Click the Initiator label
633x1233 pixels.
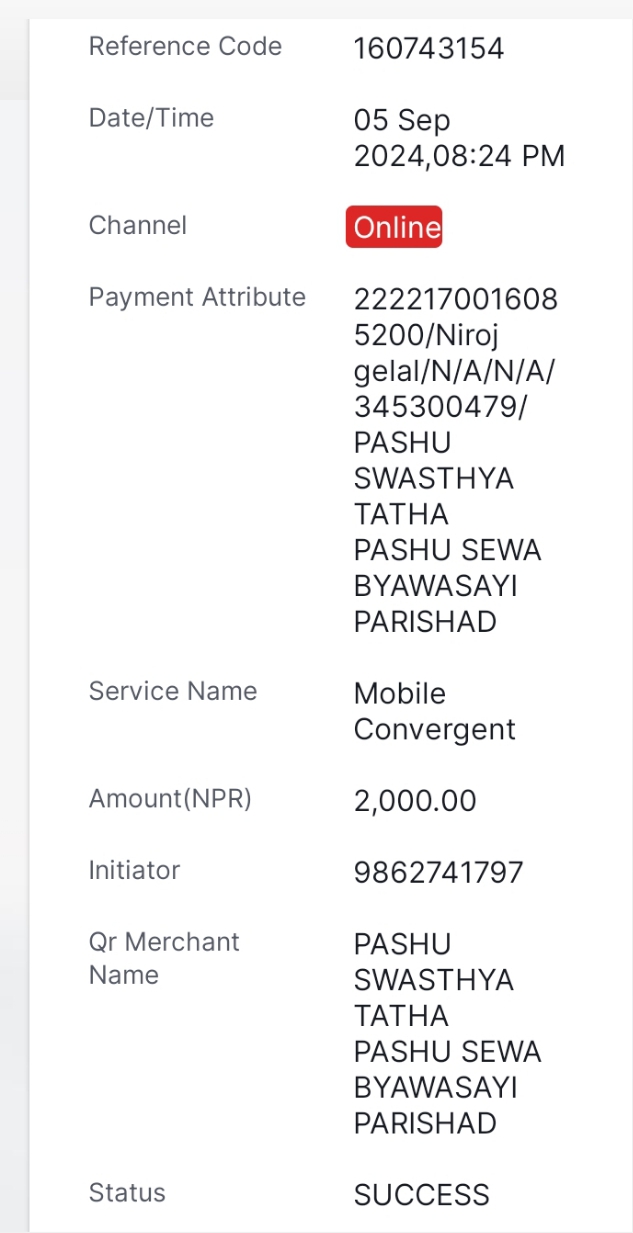coord(134,870)
